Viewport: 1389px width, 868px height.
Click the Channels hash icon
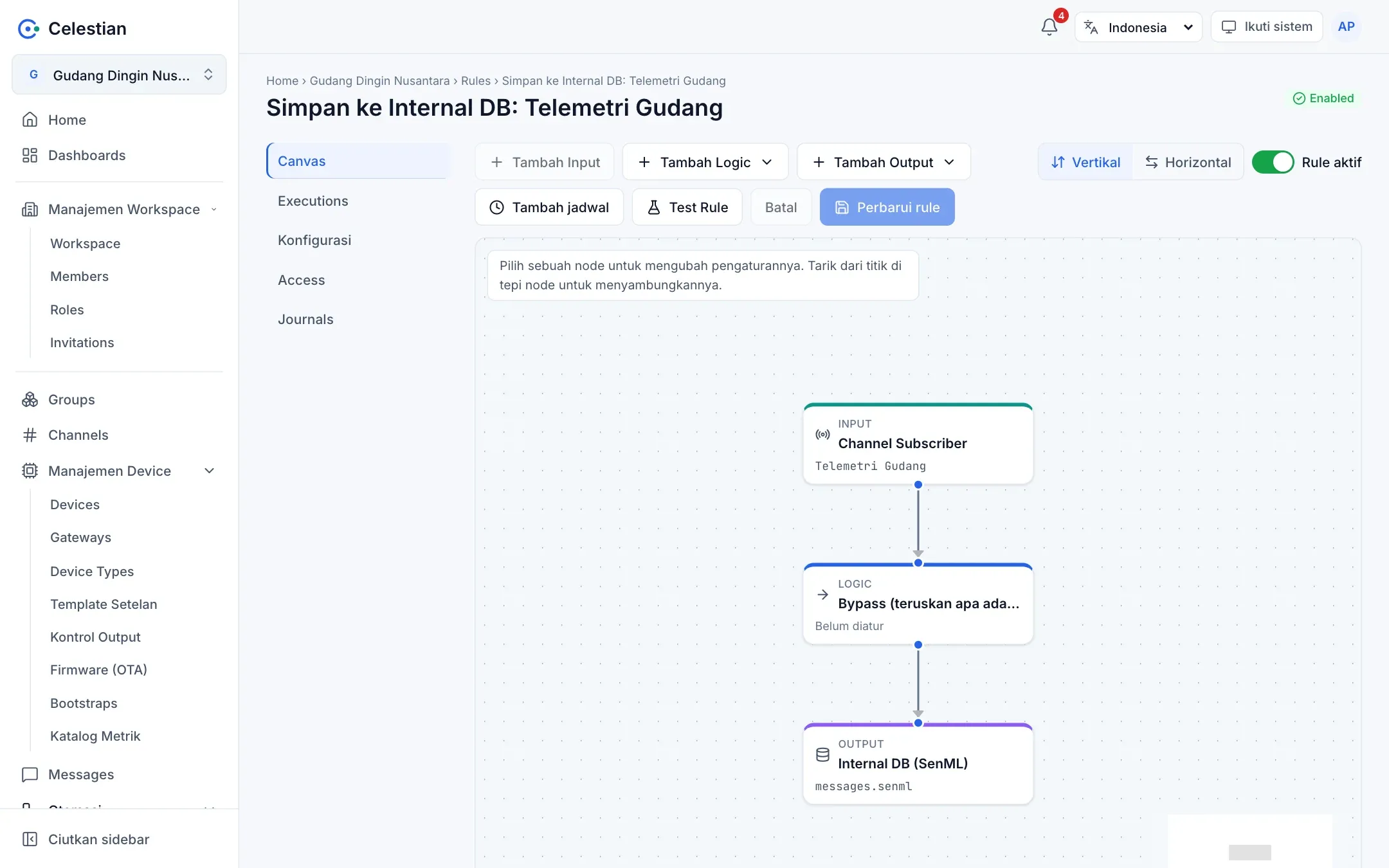pyautogui.click(x=30, y=435)
